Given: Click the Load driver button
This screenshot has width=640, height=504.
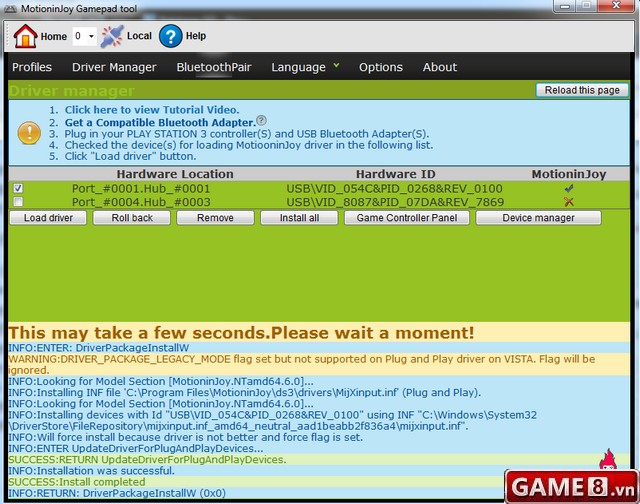Looking at the screenshot, I should point(48,218).
